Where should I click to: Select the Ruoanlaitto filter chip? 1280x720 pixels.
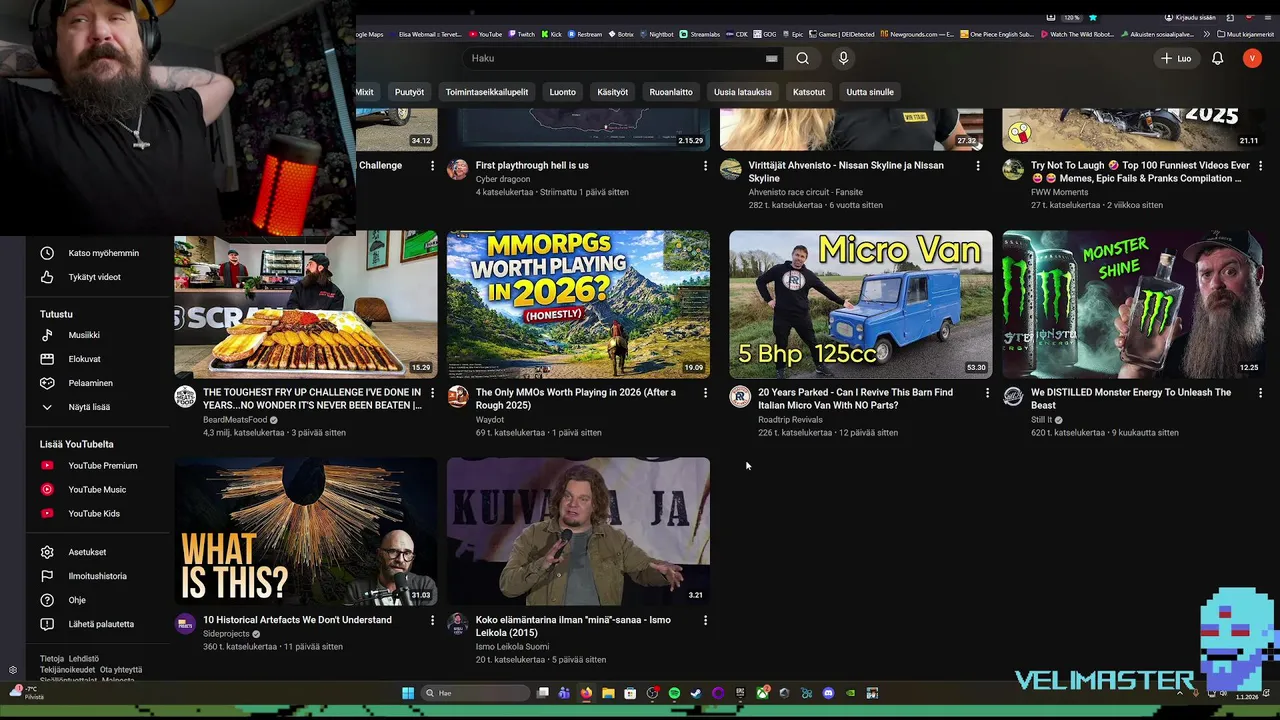[x=671, y=92]
